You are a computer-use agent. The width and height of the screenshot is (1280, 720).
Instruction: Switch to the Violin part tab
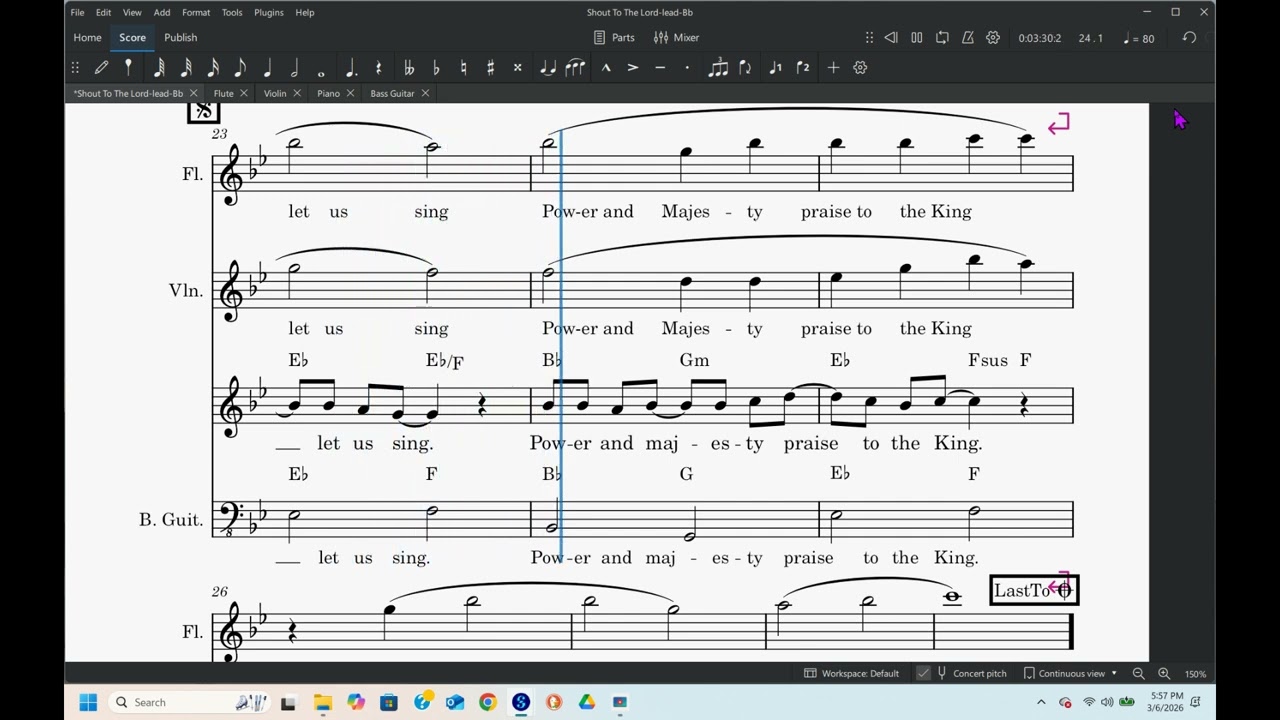[x=275, y=93]
